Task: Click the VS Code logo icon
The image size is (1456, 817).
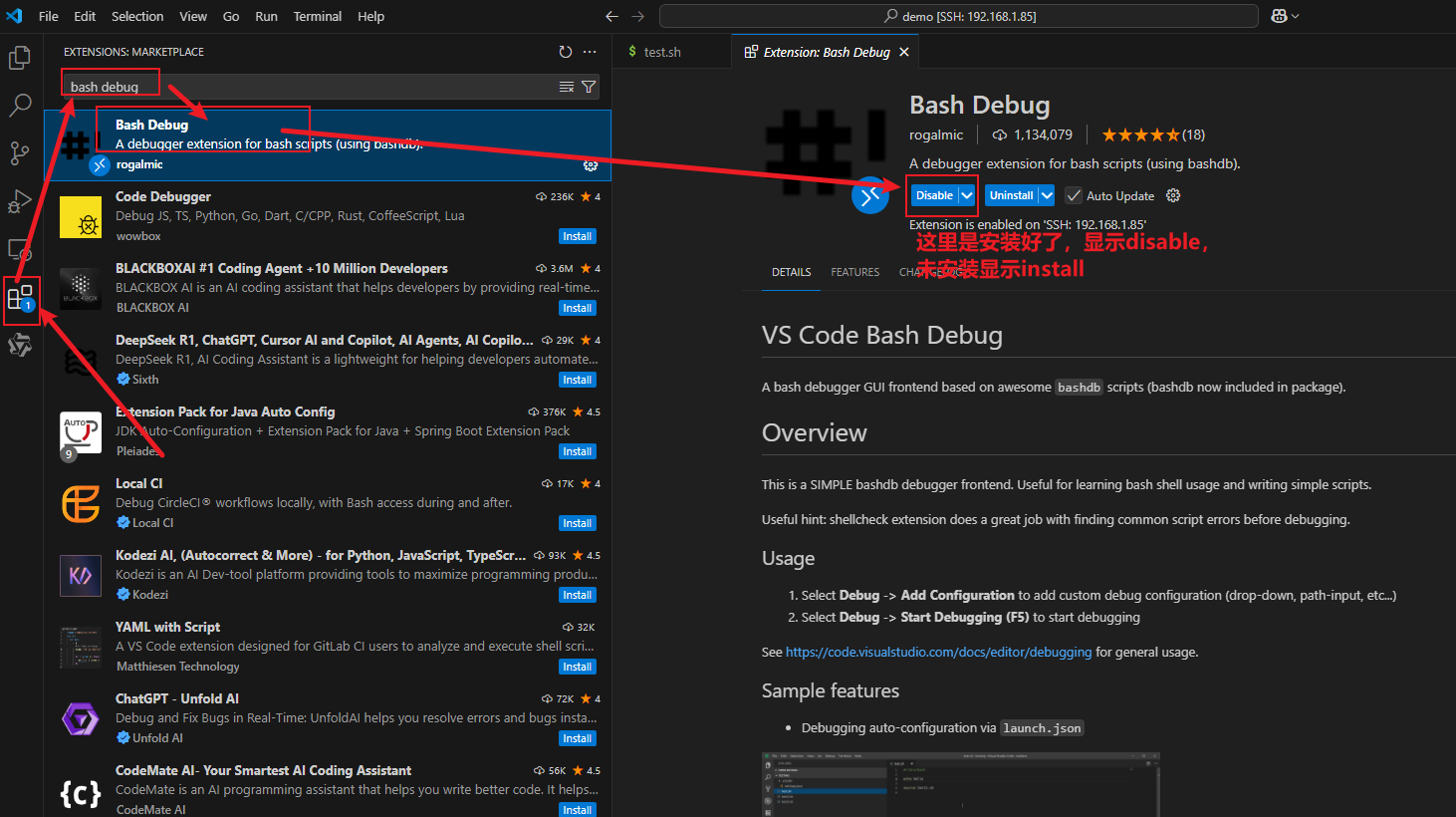Action: [14, 16]
